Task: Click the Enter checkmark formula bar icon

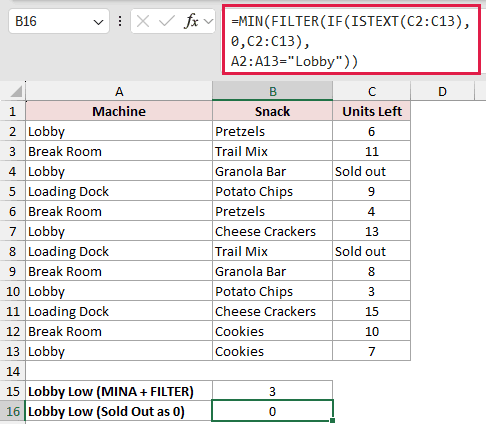Action: coord(166,22)
